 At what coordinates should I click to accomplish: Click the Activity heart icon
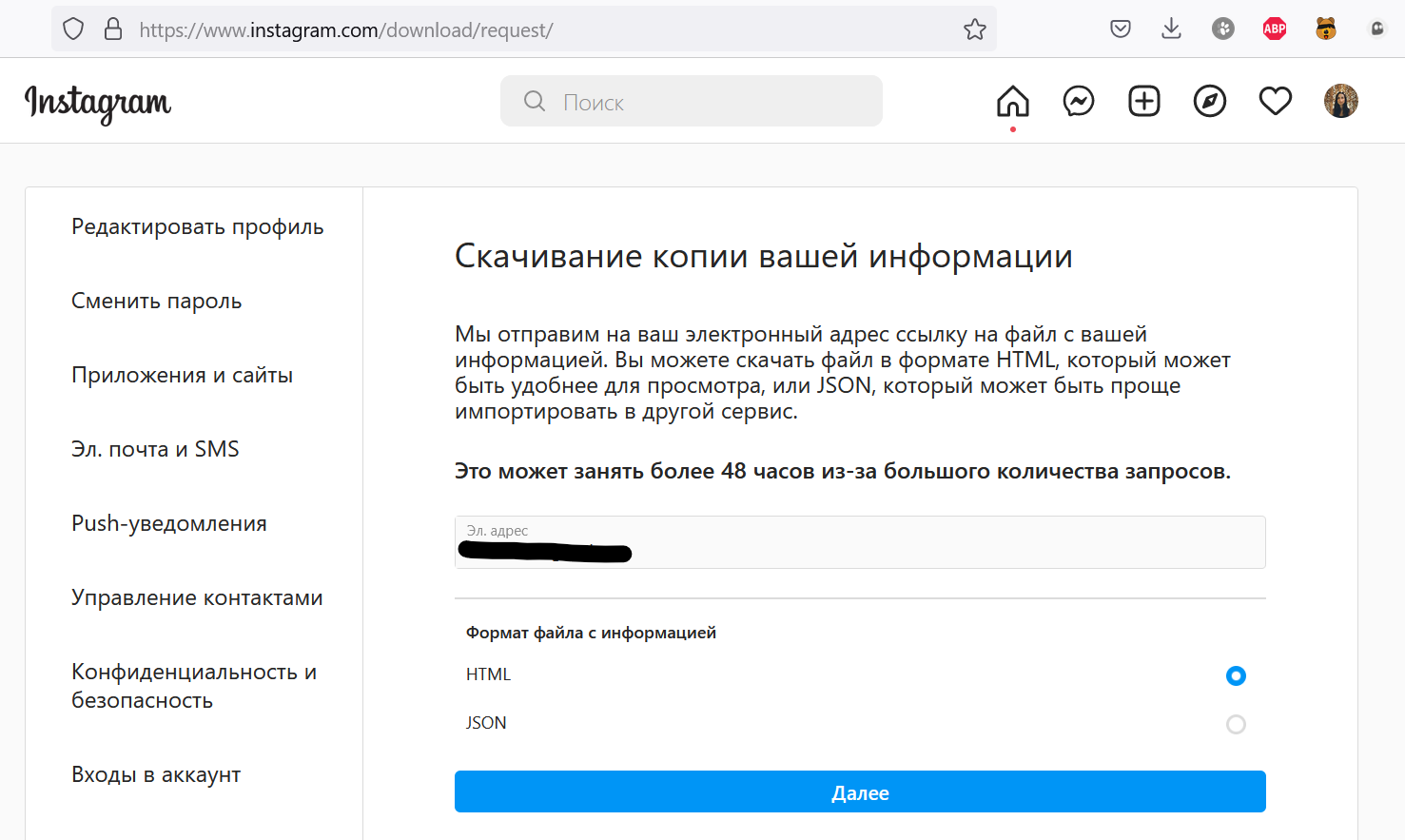click(x=1275, y=100)
